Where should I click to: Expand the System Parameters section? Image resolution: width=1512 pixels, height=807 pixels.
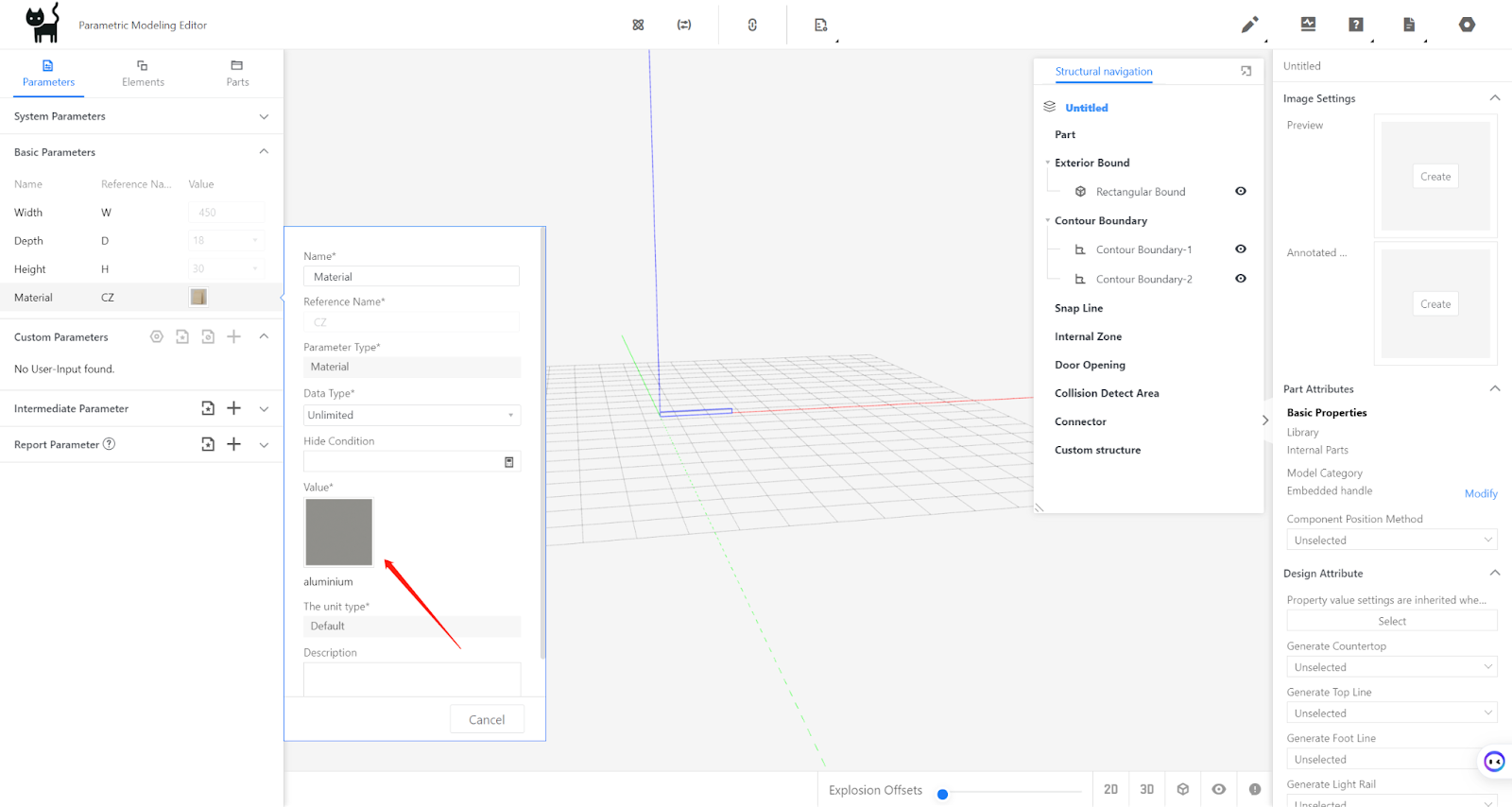[x=264, y=116]
